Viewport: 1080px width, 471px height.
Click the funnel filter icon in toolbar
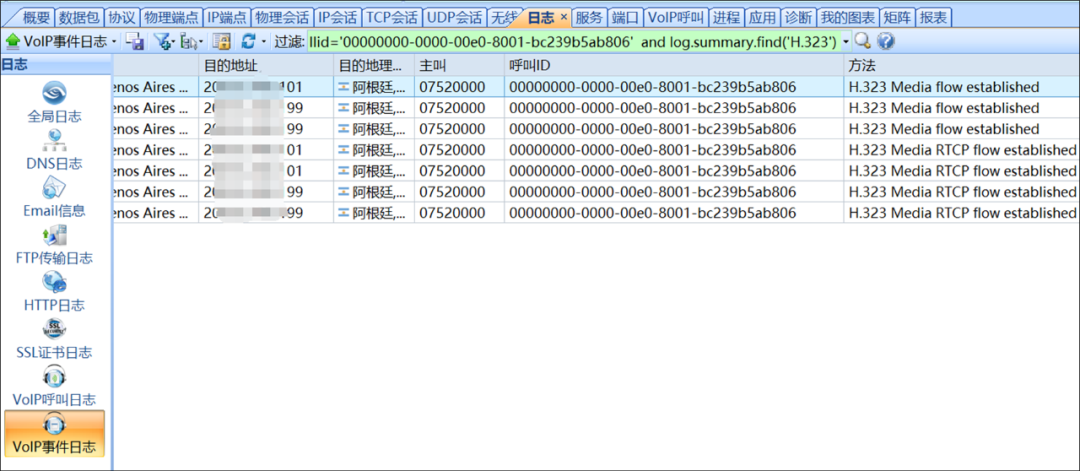point(162,42)
